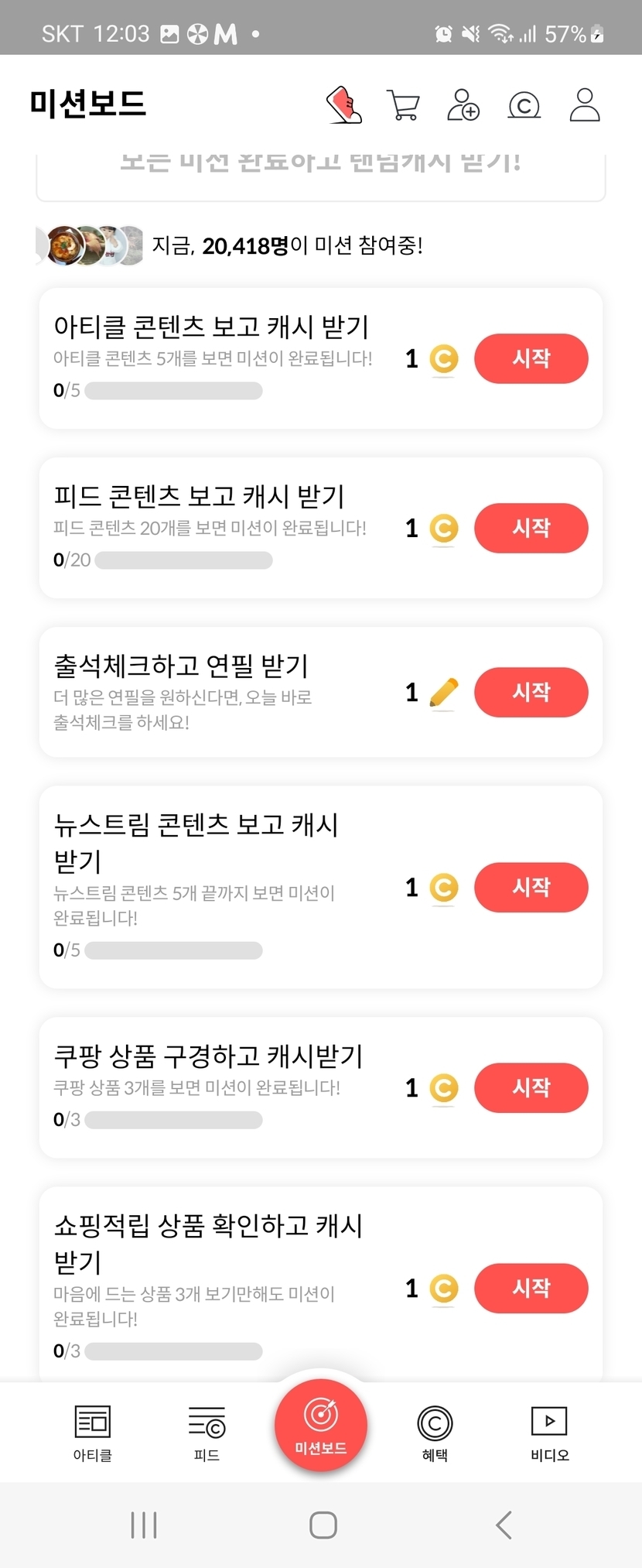The width and height of the screenshot is (642, 1568).
Task: Tap the pencil reward icon
Action: [443, 692]
